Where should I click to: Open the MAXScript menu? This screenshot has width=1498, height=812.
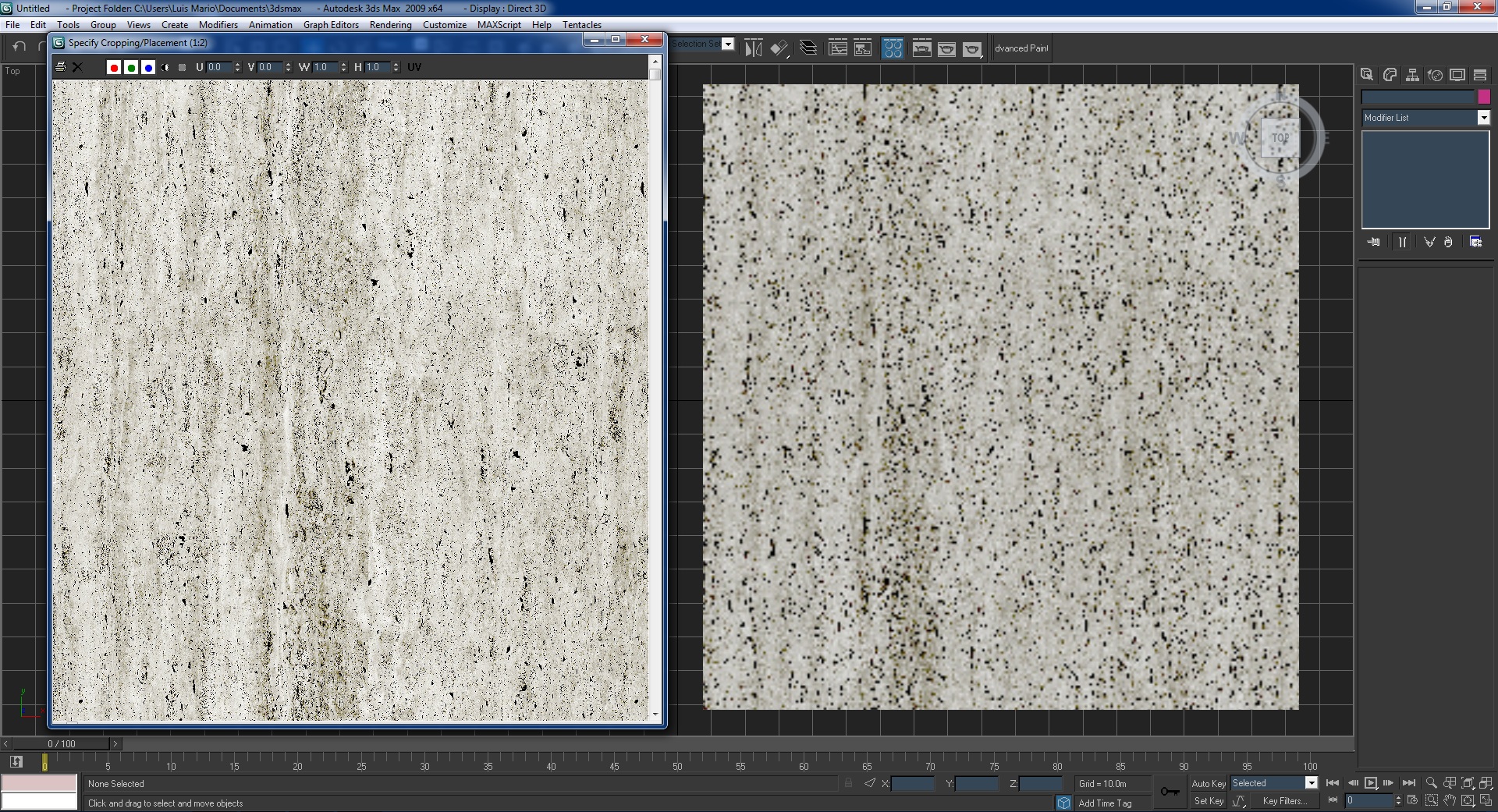pos(499,25)
